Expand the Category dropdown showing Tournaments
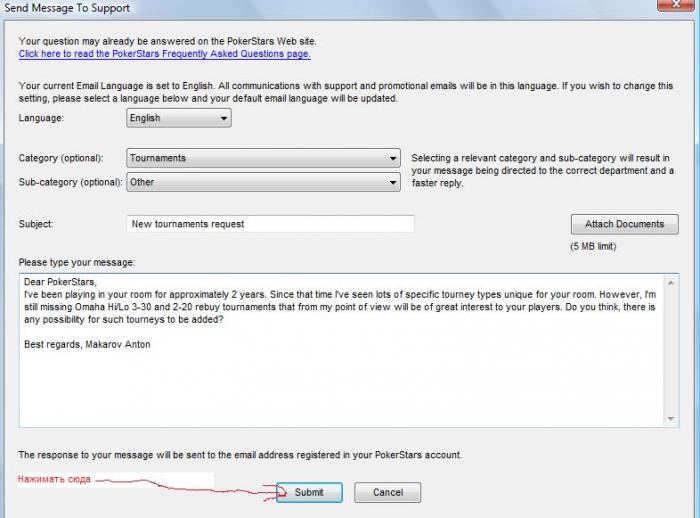700x518 pixels. (x=263, y=158)
